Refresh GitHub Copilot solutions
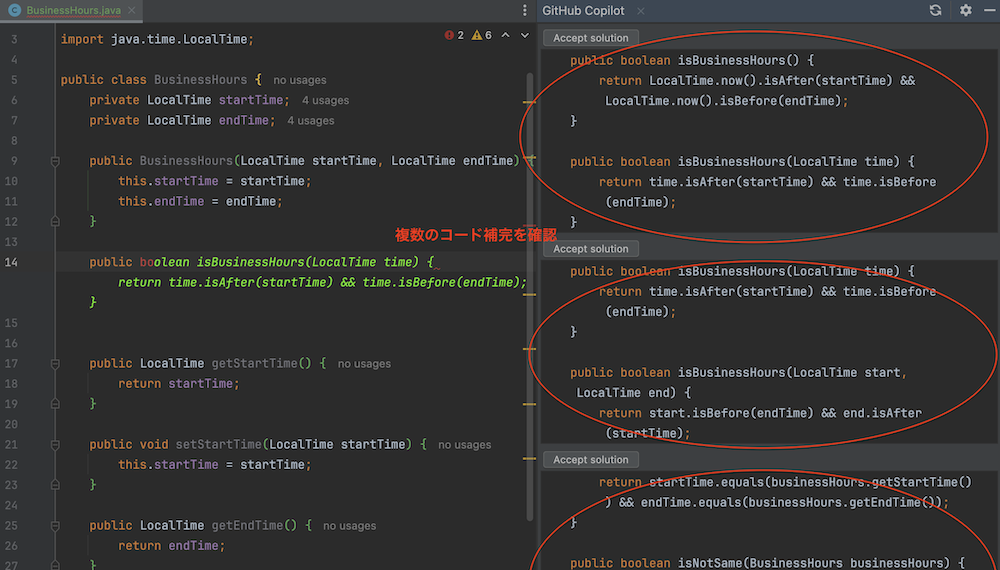The width and height of the screenshot is (1000, 570). pyautogui.click(x=935, y=10)
